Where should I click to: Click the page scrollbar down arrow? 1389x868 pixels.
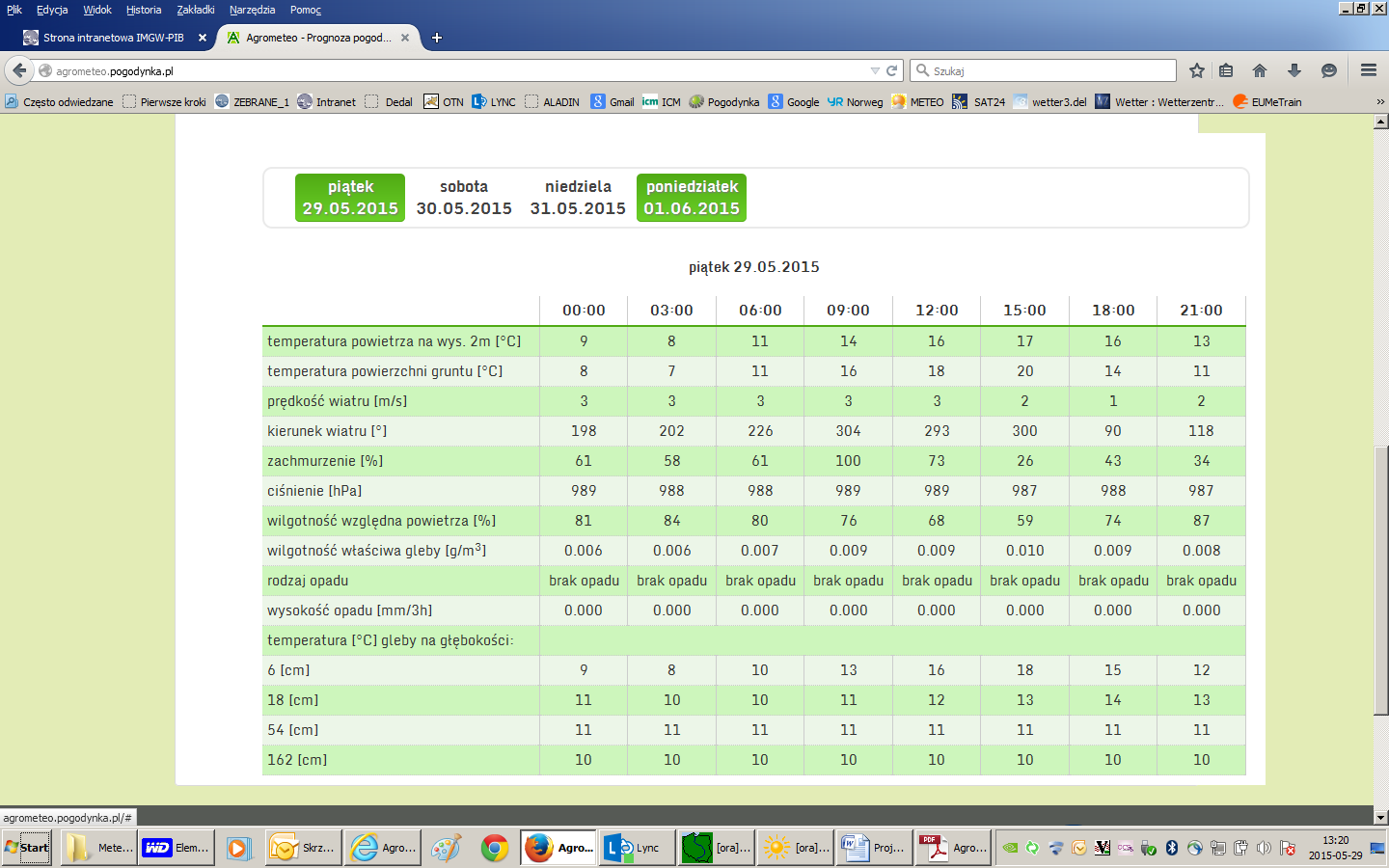pos(1380,817)
